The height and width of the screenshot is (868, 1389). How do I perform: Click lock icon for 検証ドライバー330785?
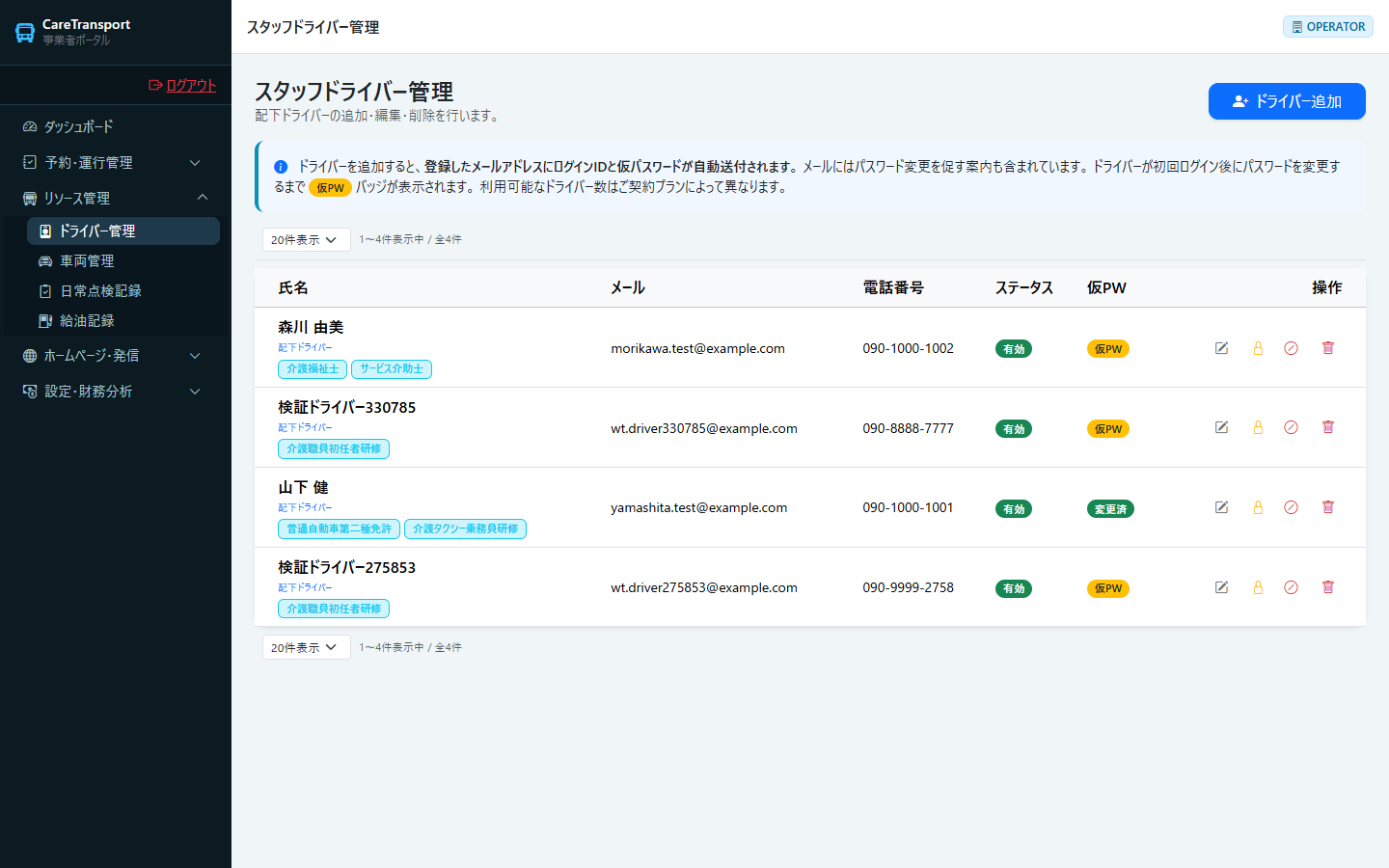1258,427
